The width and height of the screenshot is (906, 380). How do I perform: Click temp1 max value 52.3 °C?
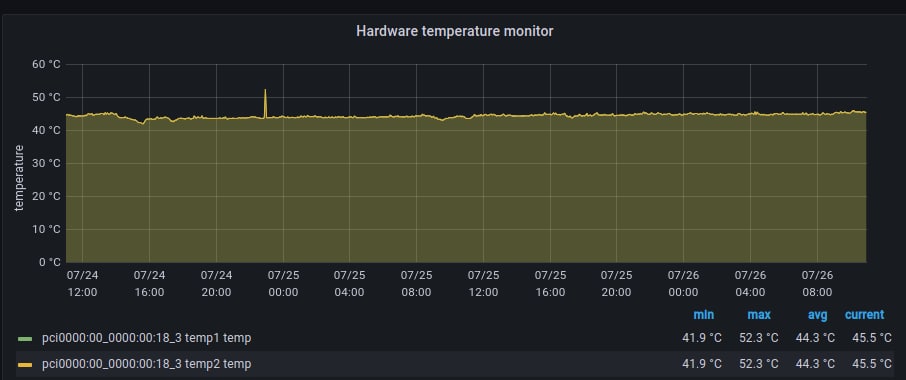click(759, 338)
